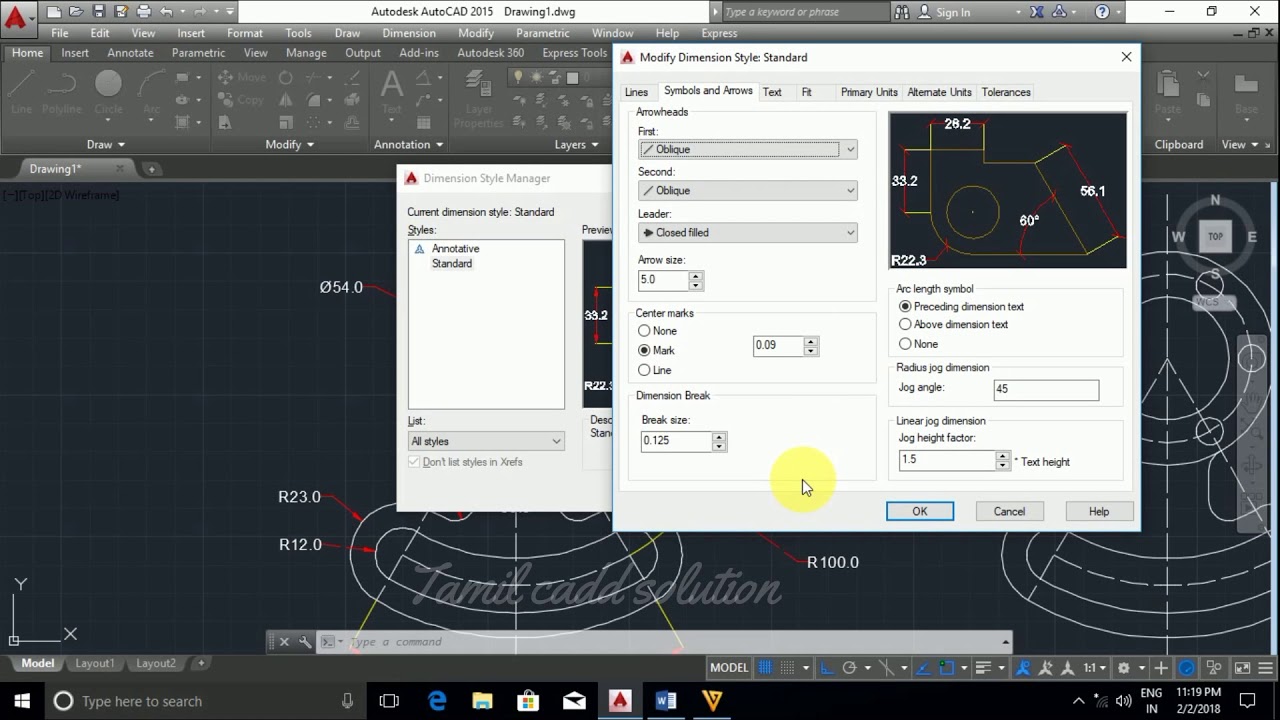This screenshot has width=1280, height=720.
Task: Switch to the Primary Units tab
Action: (x=869, y=92)
